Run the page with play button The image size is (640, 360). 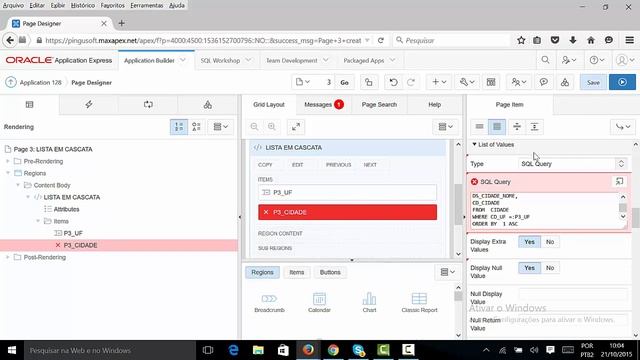622,82
